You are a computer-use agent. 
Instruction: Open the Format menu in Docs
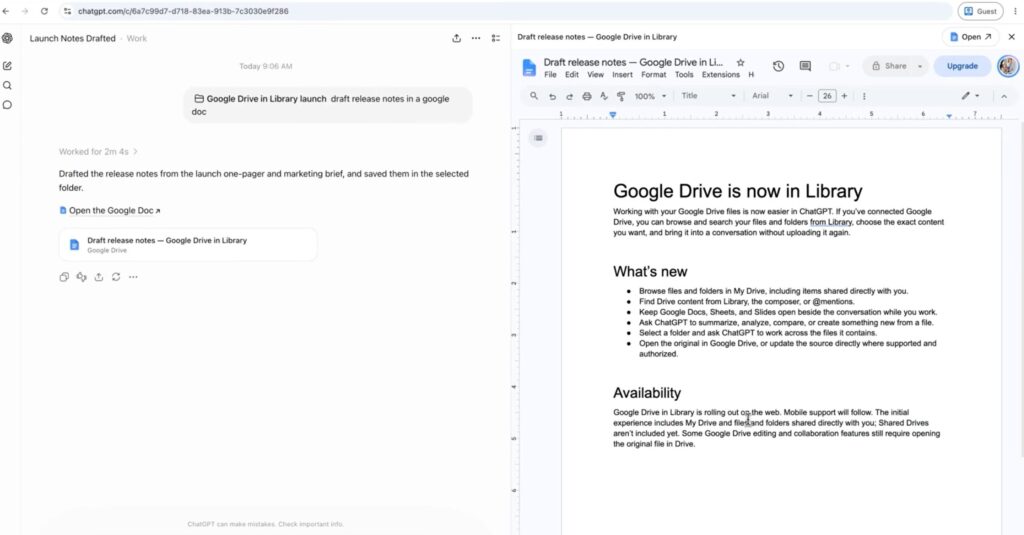[x=654, y=74]
